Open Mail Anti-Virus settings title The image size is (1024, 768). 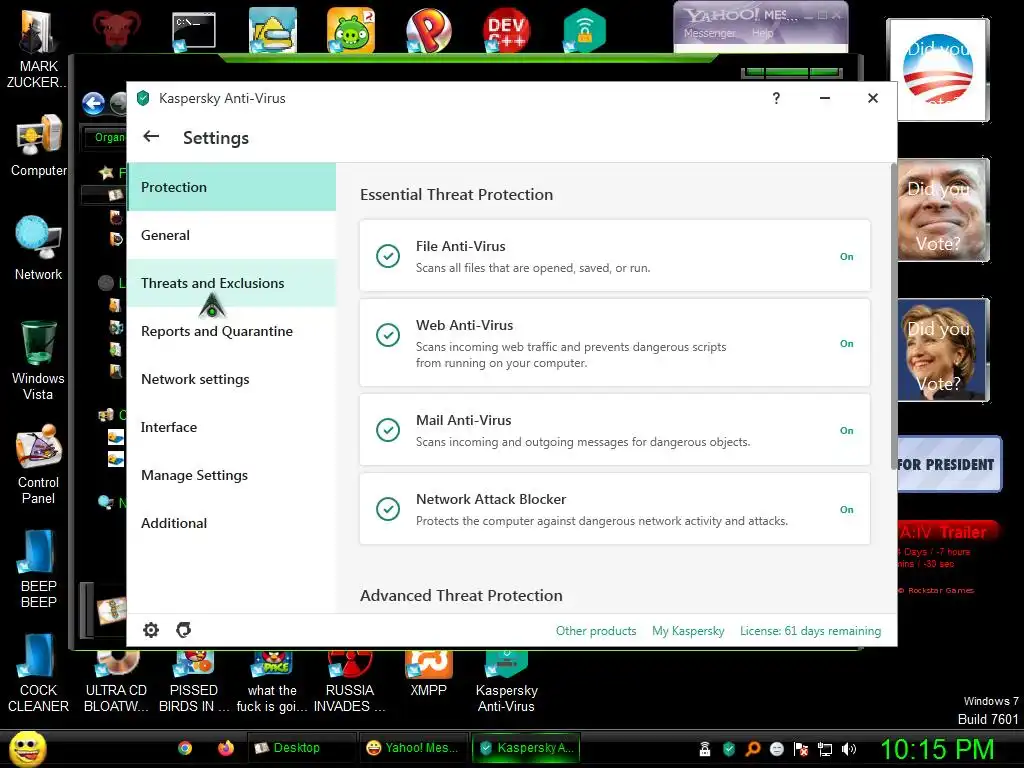(464, 420)
